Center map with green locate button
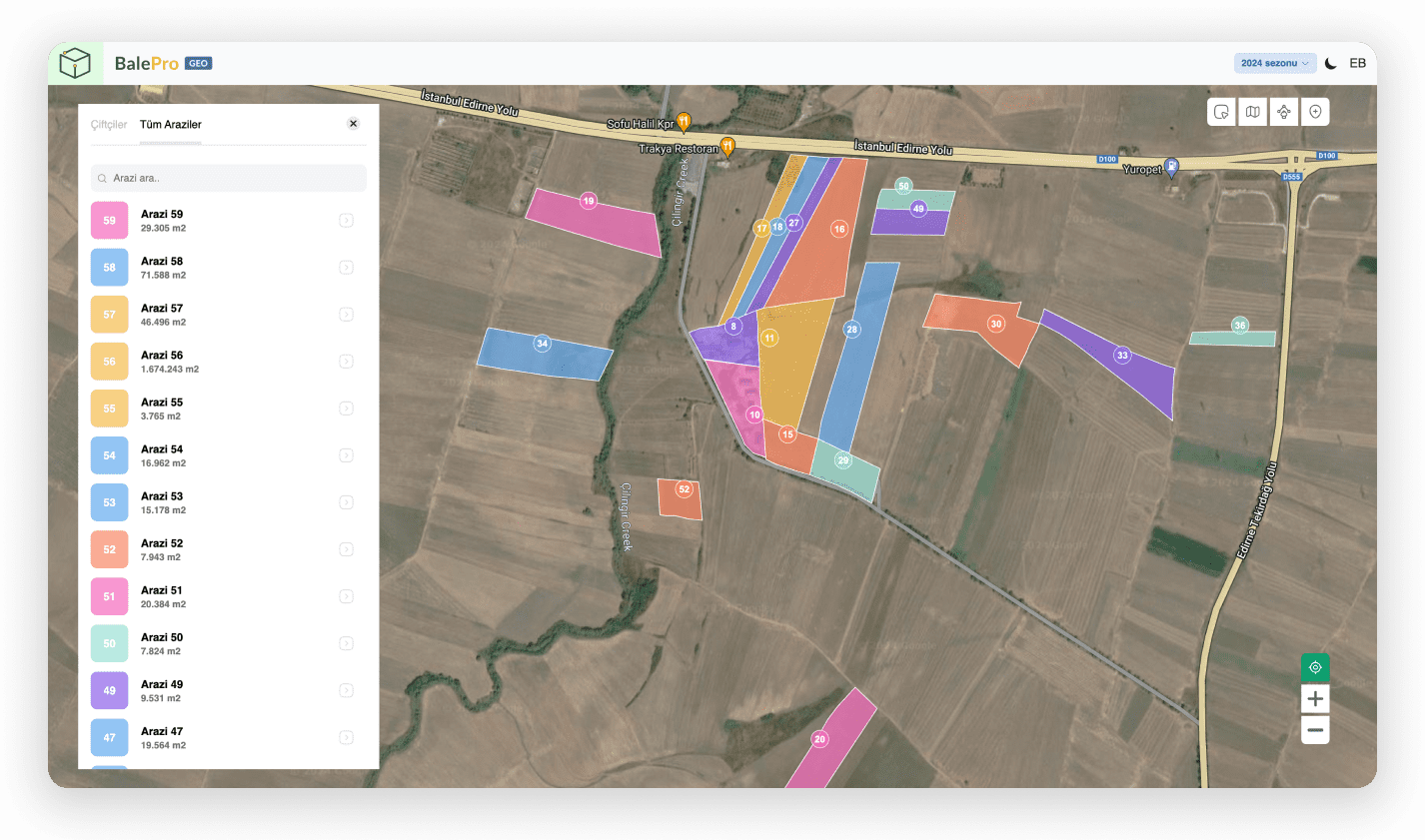Screen dimensions: 1425x840 click(x=1315, y=667)
